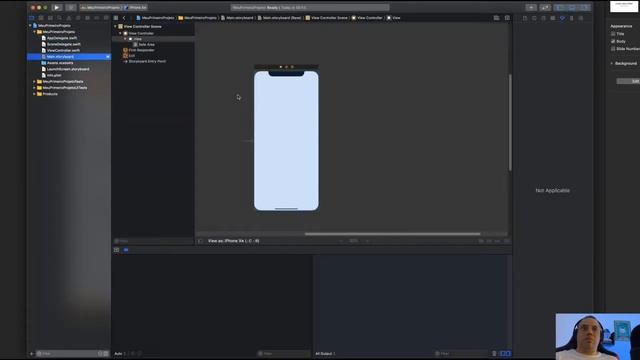Open the run destination device selector
The width and height of the screenshot is (640, 360).
click(x=136, y=7)
